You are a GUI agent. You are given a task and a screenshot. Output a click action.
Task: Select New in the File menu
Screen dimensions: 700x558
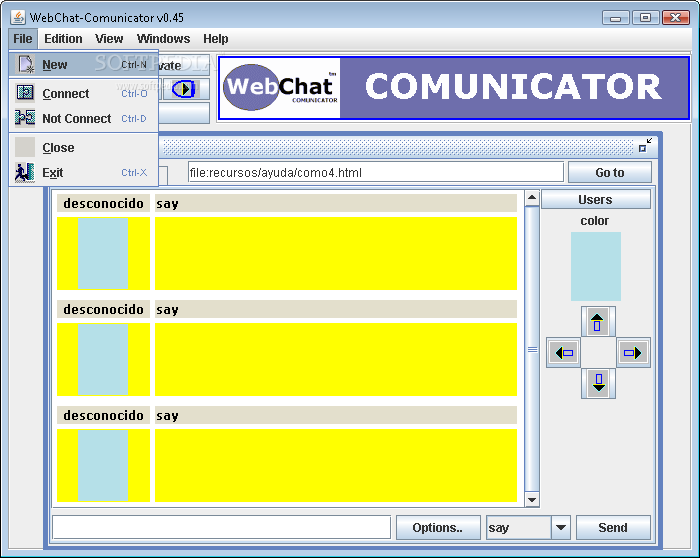[83, 65]
